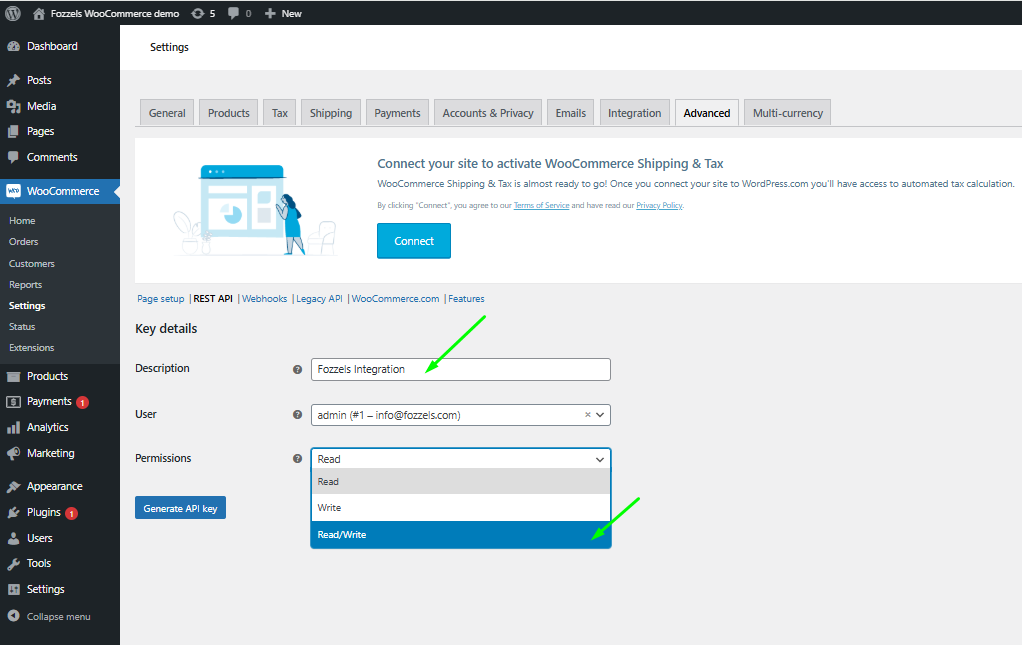The image size is (1022, 645).
Task: Expand the User dropdown arrow
Action: [600, 415]
